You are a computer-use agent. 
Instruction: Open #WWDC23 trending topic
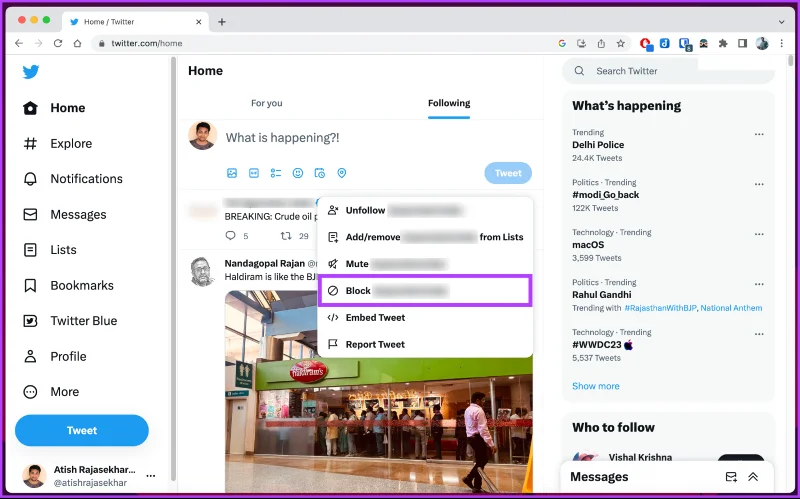(602, 345)
